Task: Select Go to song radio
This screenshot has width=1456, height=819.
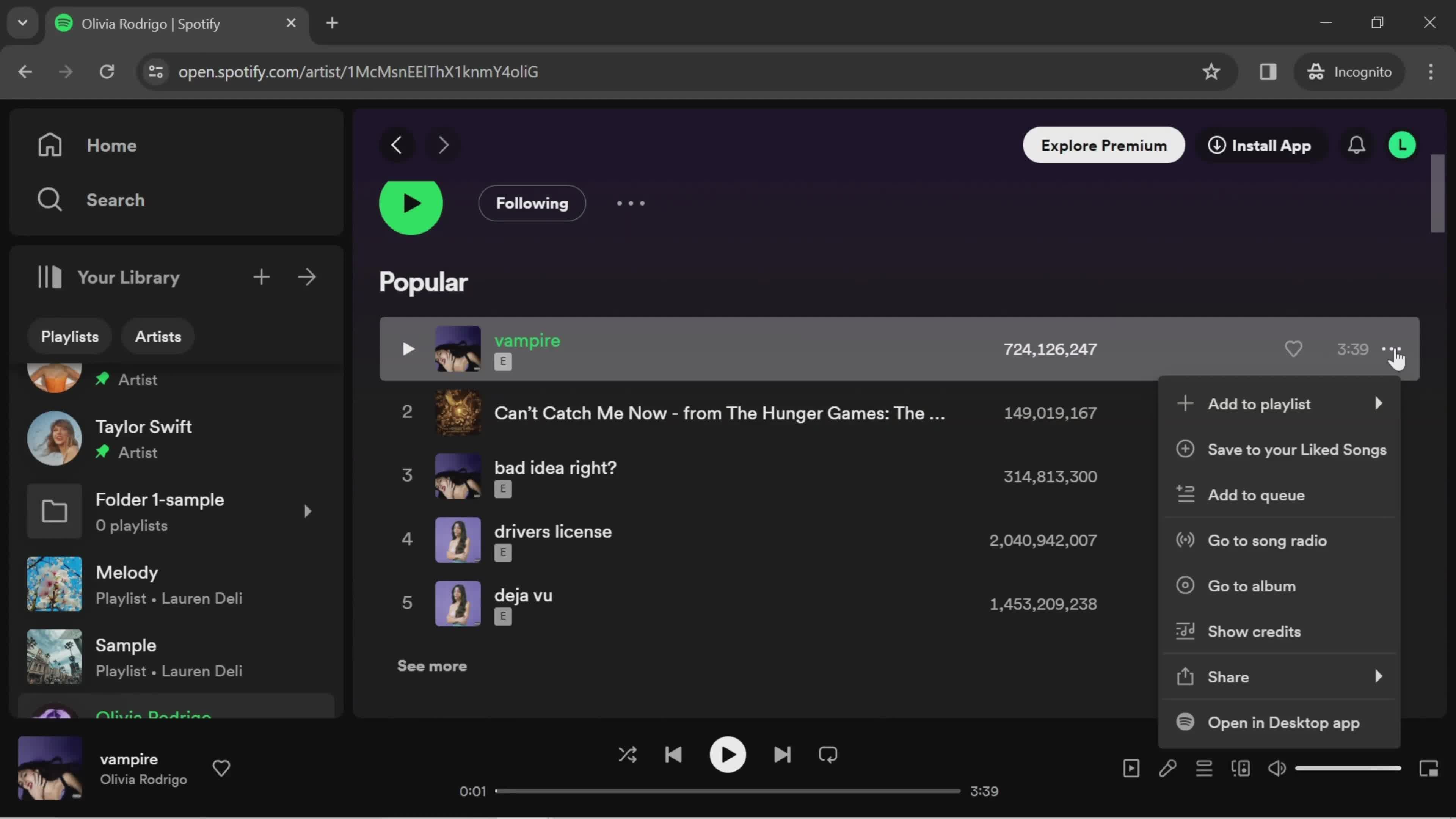Action: point(1280,540)
